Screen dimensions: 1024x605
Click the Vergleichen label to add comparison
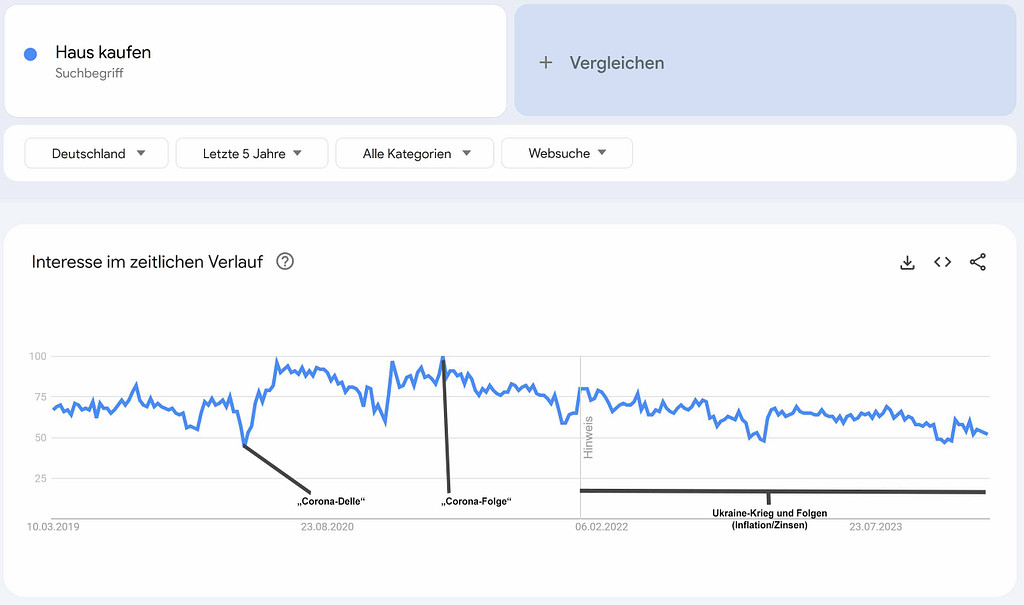[x=616, y=62]
